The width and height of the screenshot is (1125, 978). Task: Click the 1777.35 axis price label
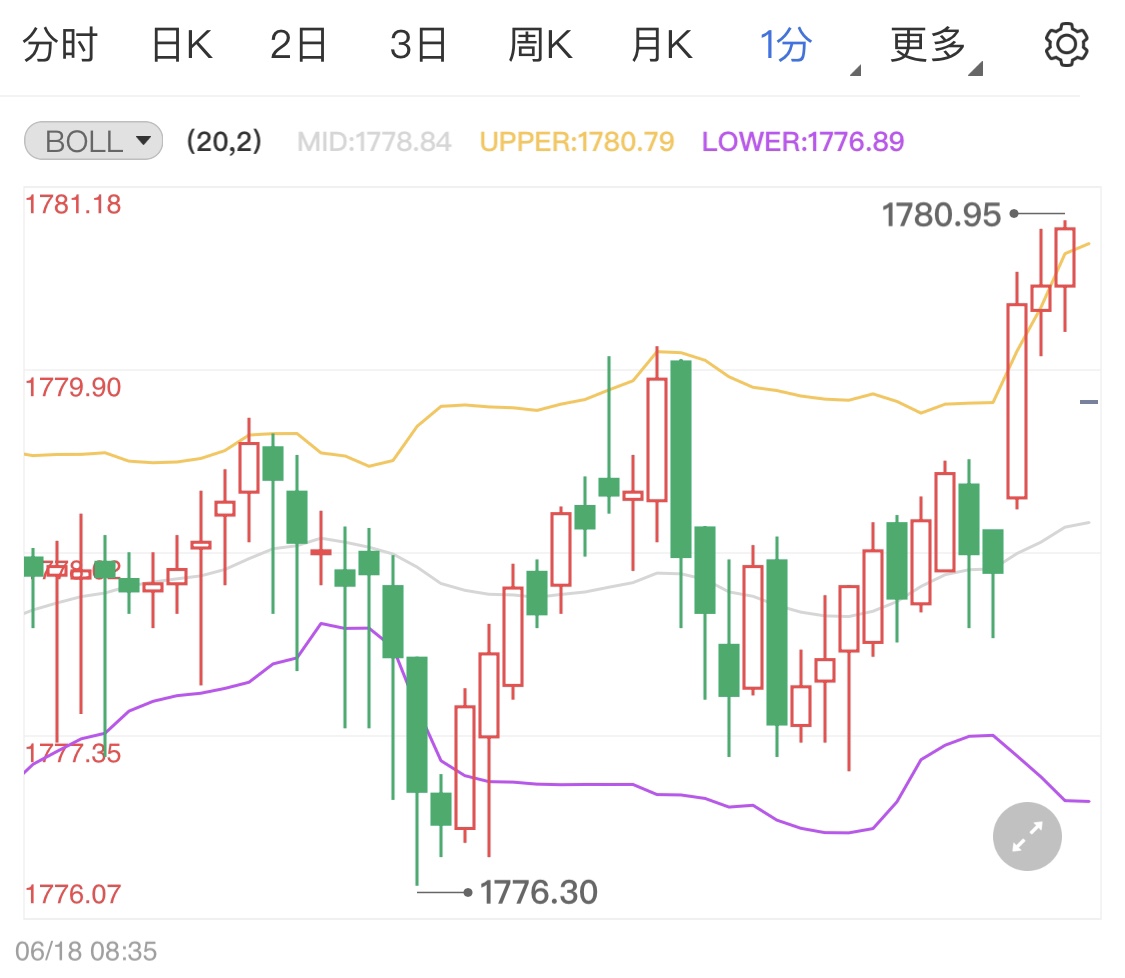point(73,753)
